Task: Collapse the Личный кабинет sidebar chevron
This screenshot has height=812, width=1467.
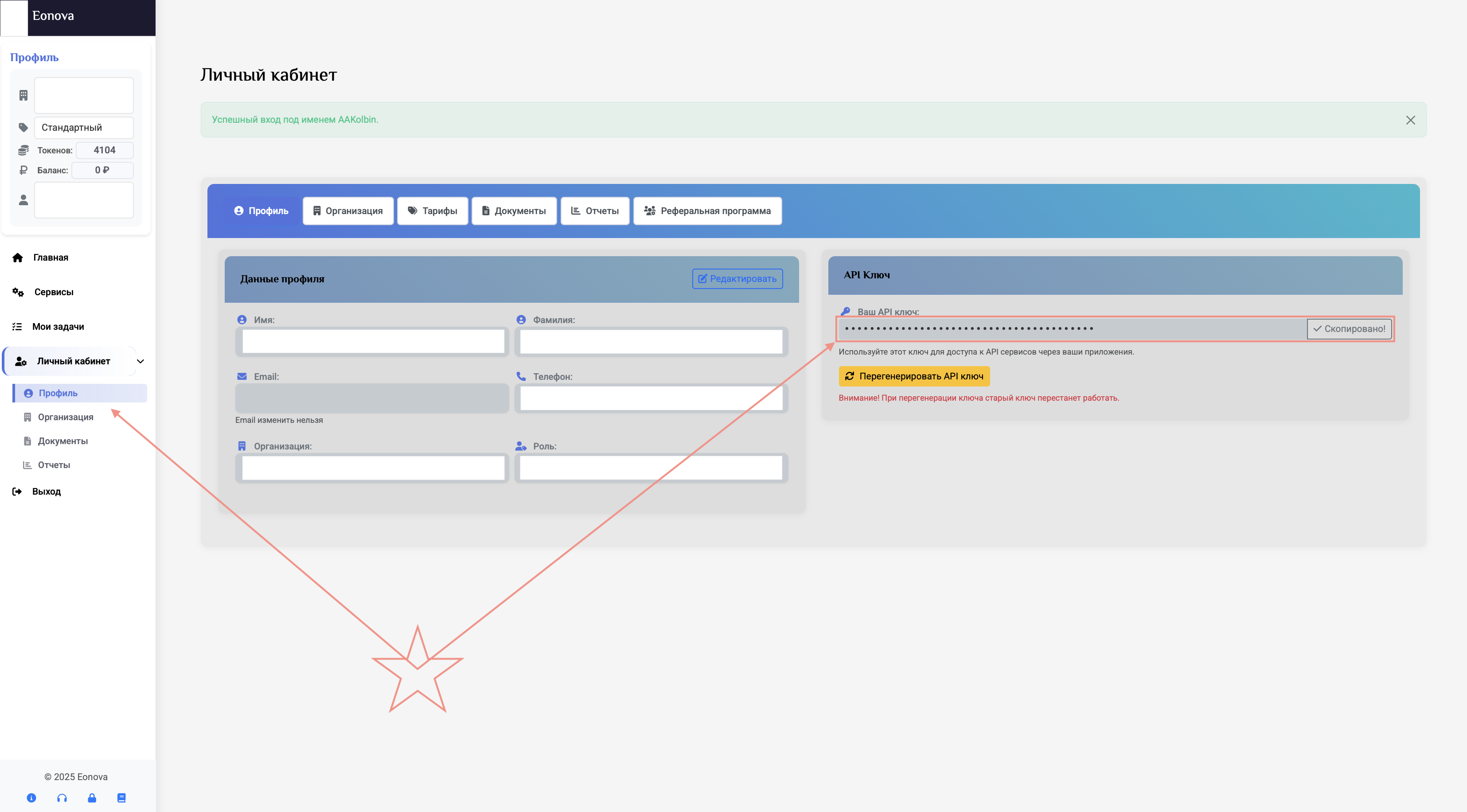Action: coord(140,361)
